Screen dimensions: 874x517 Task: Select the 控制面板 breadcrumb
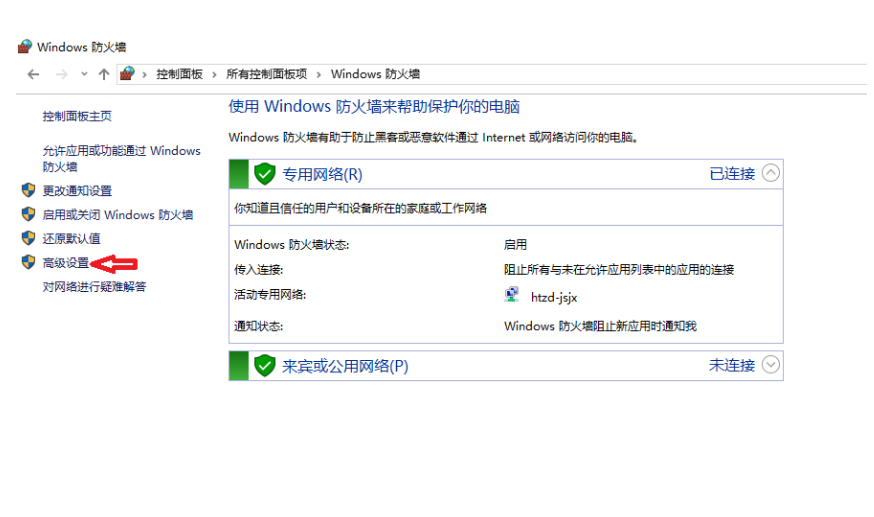[x=179, y=74]
